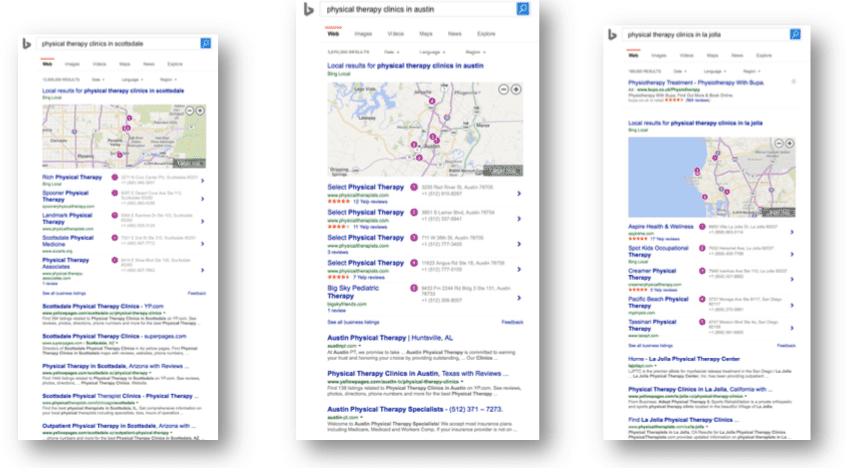Expand the Aspire Health & Wellness listing arrow
846x468 pixels.
point(792,232)
